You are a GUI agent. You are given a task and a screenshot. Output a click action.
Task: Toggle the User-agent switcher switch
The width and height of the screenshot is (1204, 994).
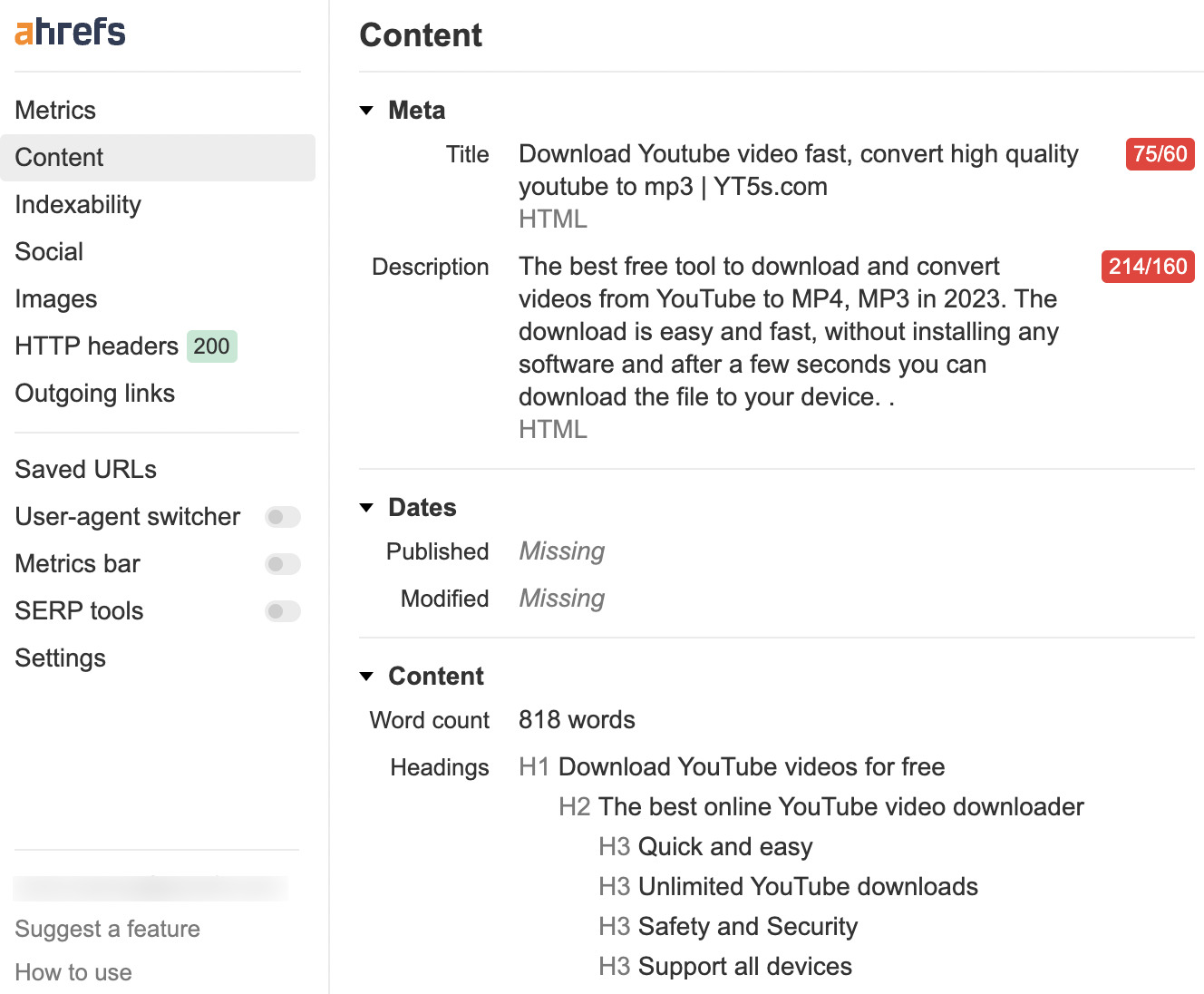282,517
